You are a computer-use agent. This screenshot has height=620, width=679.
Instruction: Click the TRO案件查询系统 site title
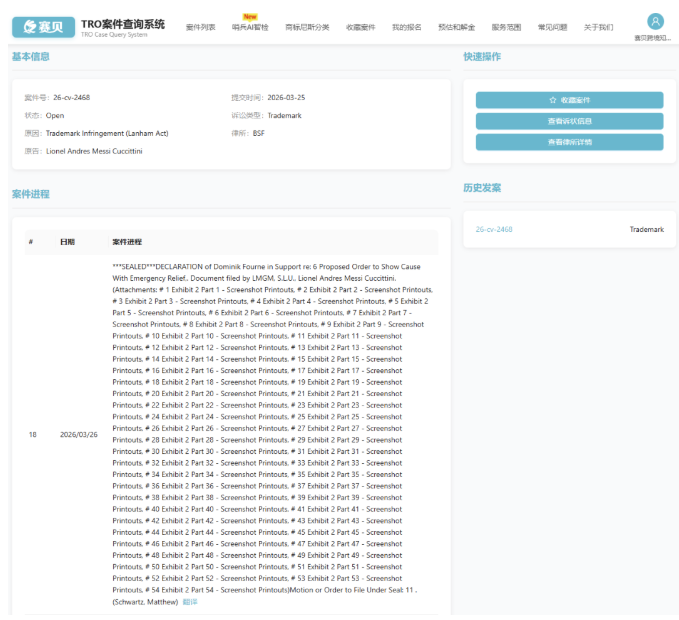121,24
